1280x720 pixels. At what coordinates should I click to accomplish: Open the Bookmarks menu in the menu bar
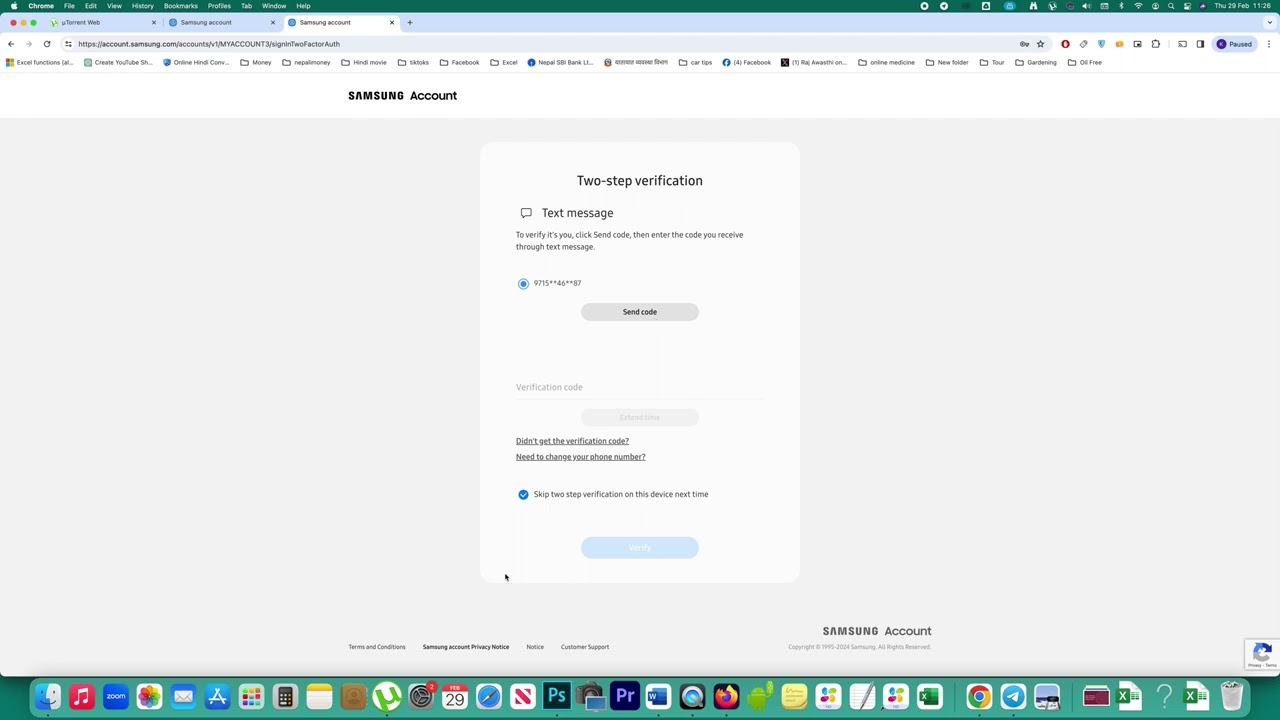pos(180,6)
